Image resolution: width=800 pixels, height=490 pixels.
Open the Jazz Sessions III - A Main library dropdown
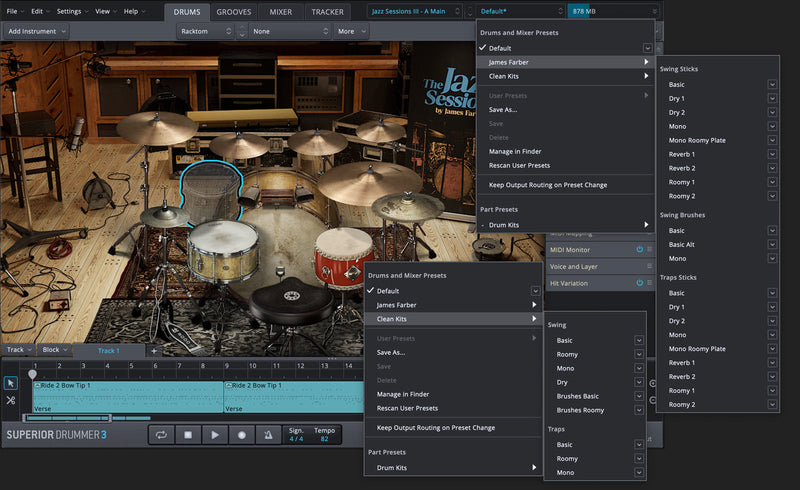(x=415, y=11)
